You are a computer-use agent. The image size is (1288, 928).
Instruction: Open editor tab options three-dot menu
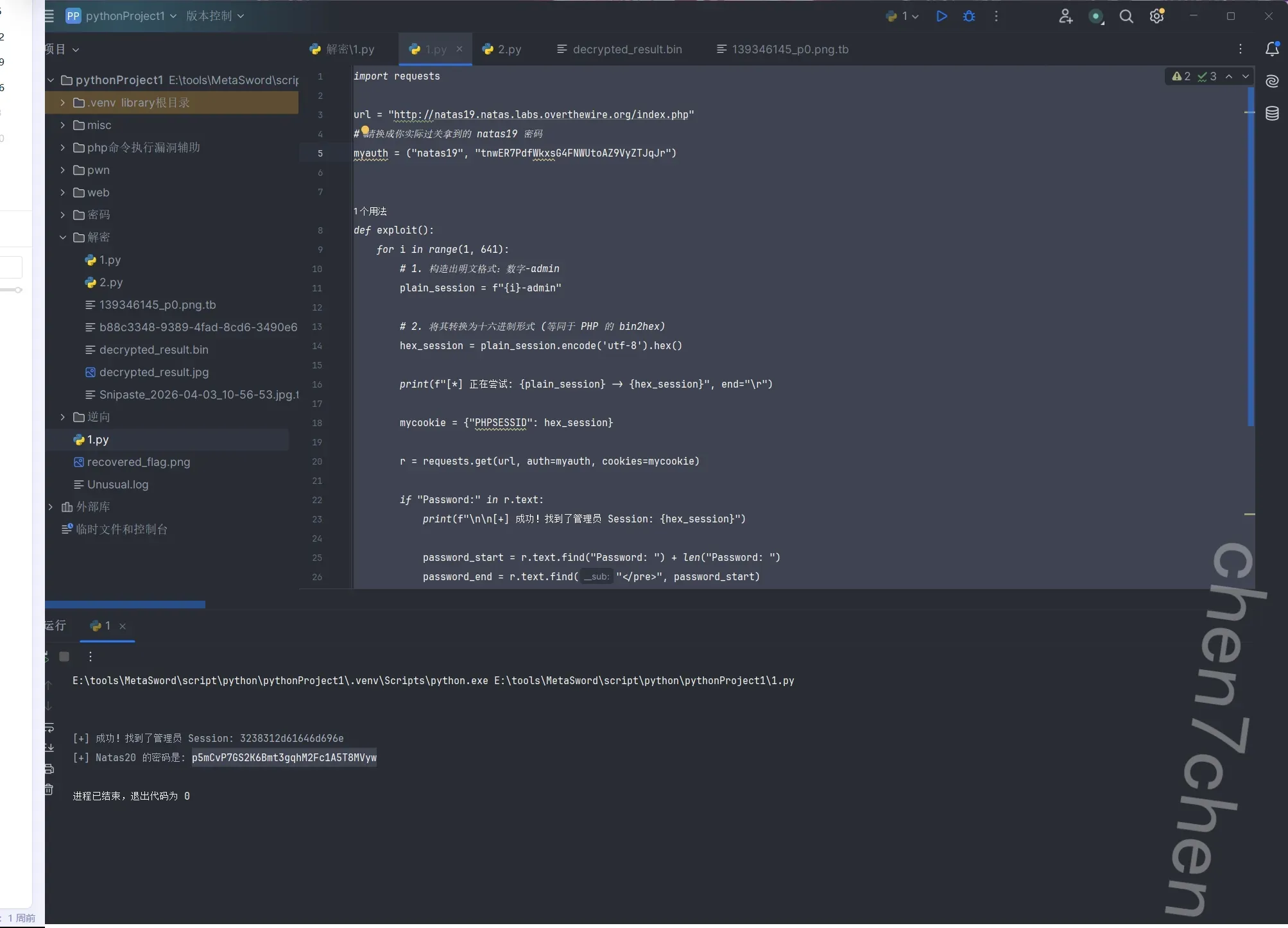pyautogui.click(x=1241, y=49)
